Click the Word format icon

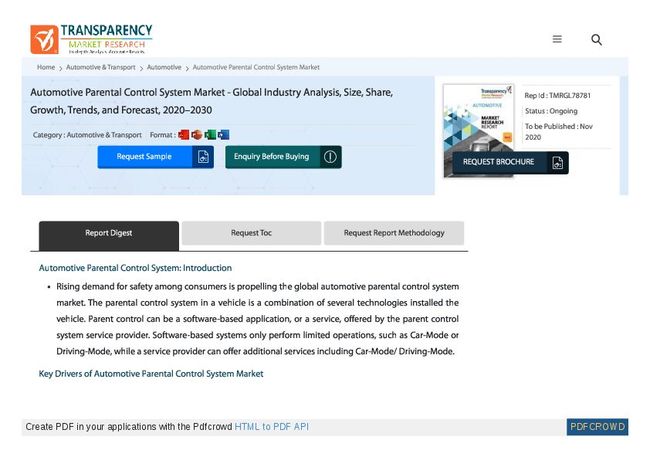(x=223, y=135)
